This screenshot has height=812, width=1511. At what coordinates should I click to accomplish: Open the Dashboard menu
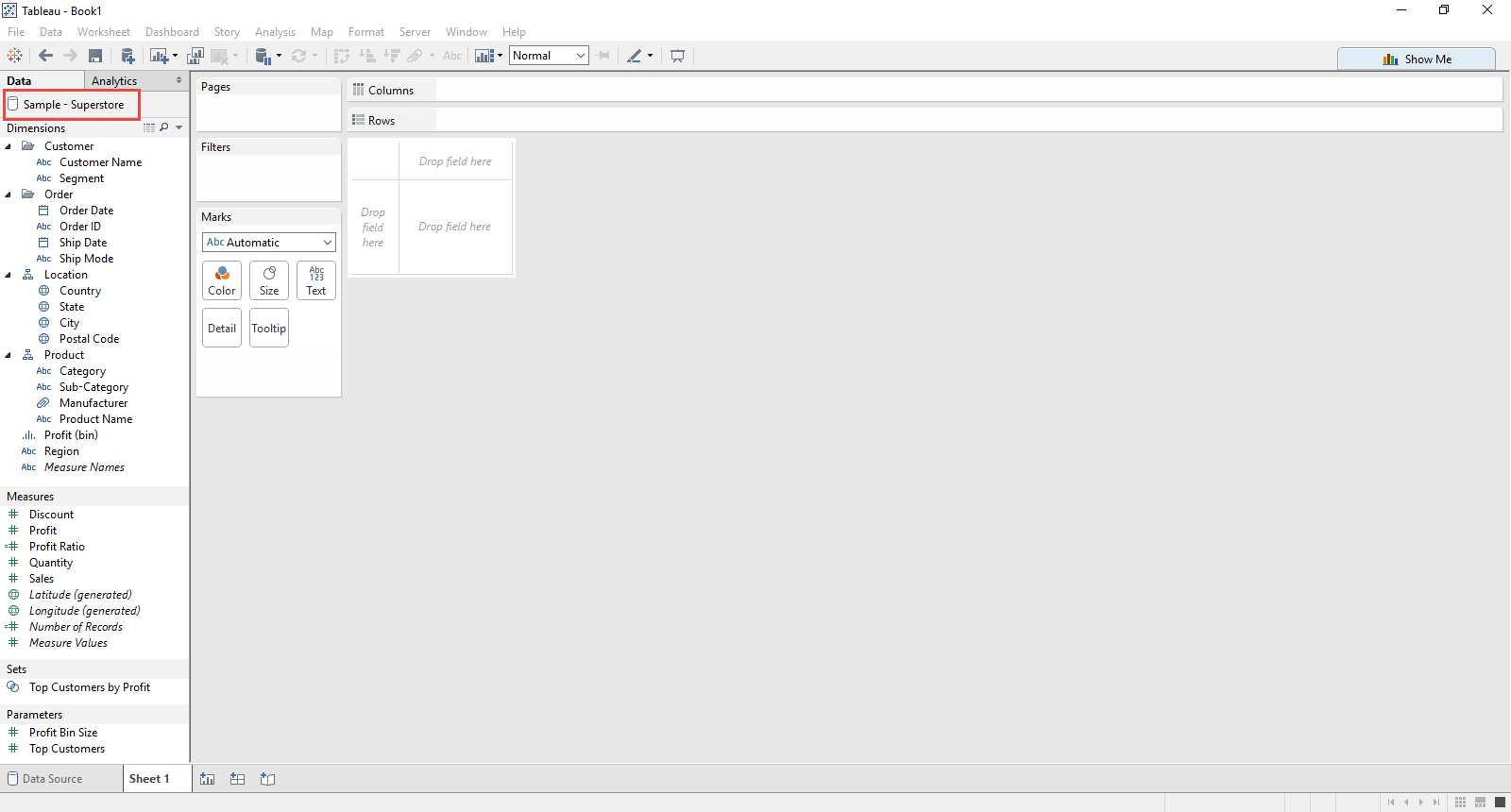pyautogui.click(x=172, y=32)
